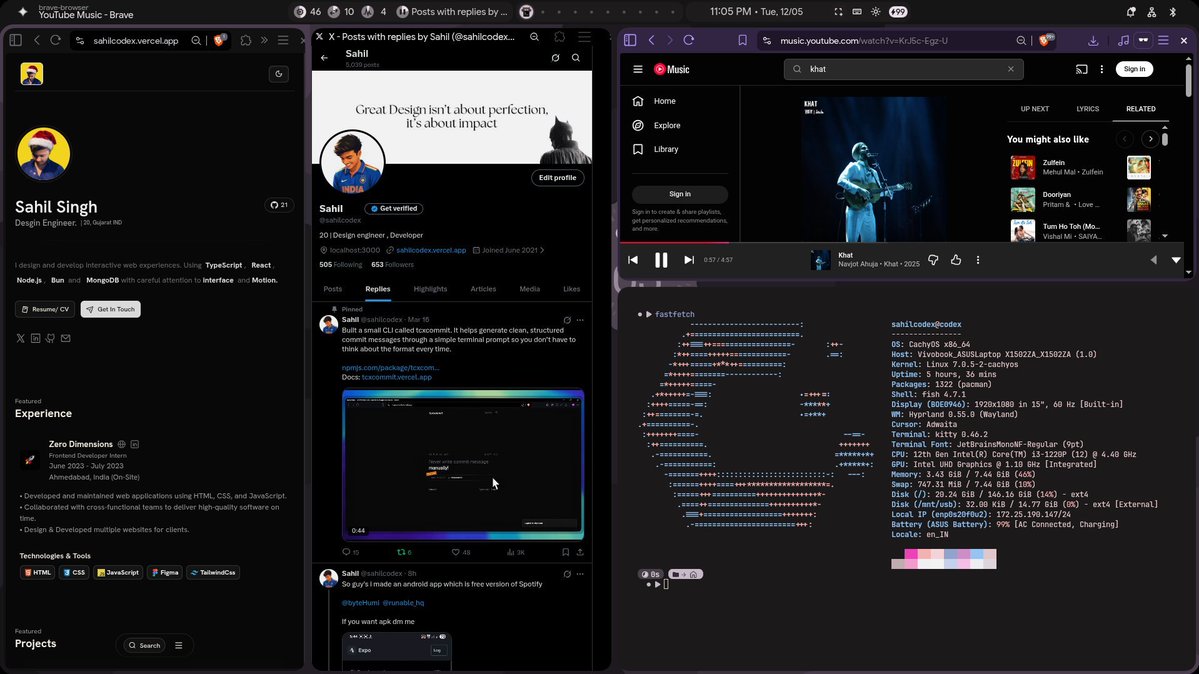Click the Cast icon in YouTube Music
This screenshot has height=674, width=1199.
pyautogui.click(x=1081, y=69)
